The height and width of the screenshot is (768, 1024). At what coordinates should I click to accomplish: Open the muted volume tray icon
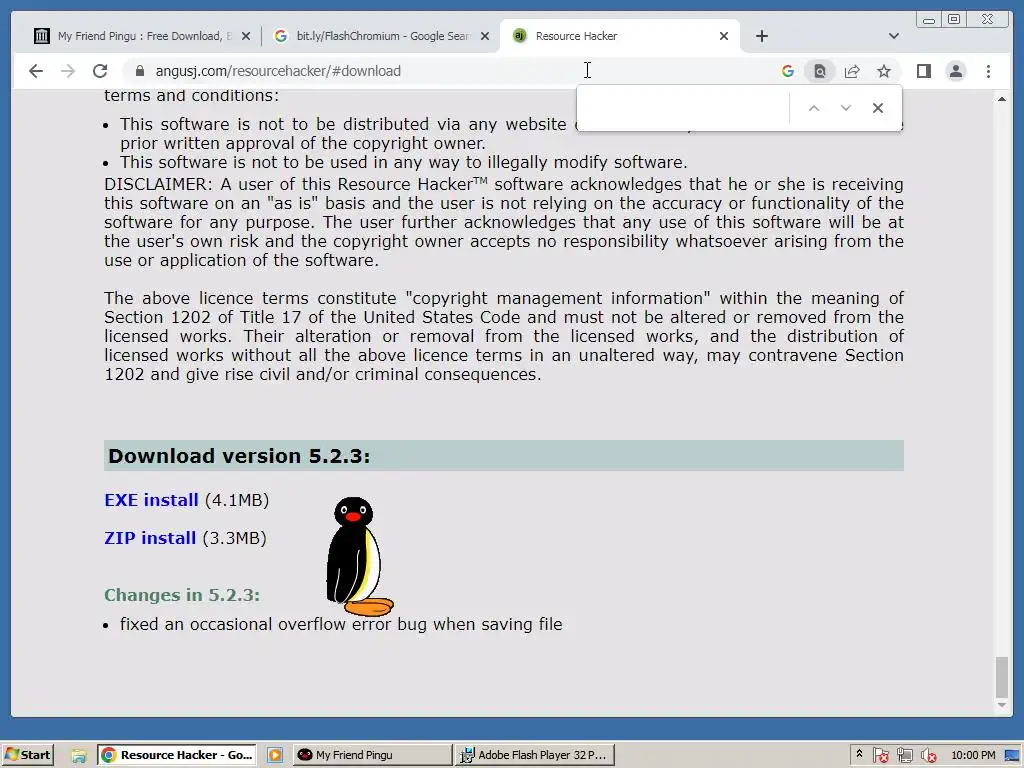928,756
